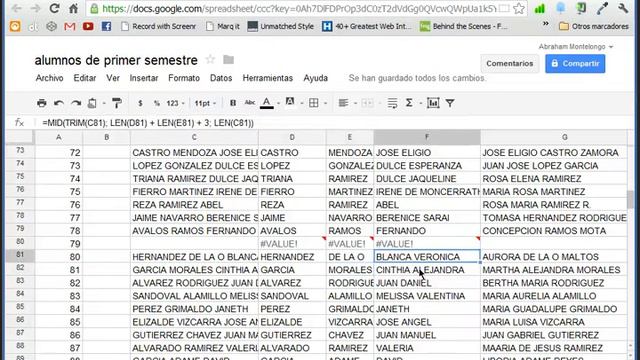Viewport: 640px width, 360px height.
Task: Open the Abraham Montelongo account dropdown
Action: [576, 47]
